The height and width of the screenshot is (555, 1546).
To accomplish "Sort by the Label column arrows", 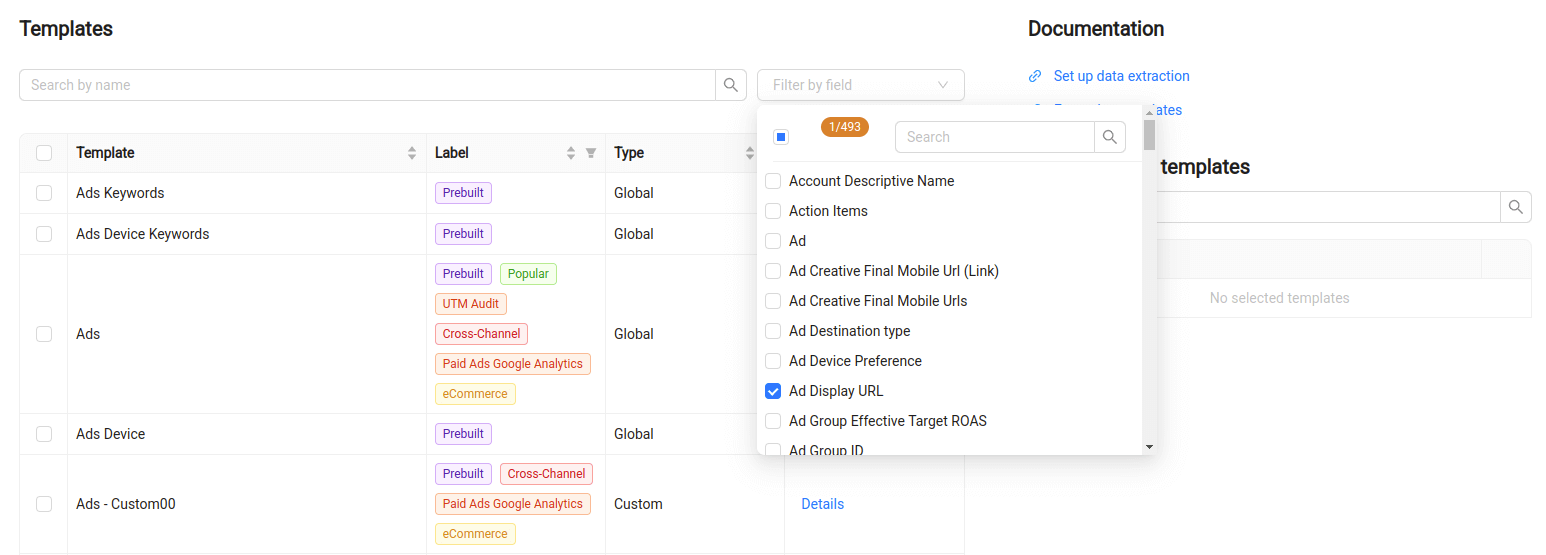I will click(x=571, y=153).
